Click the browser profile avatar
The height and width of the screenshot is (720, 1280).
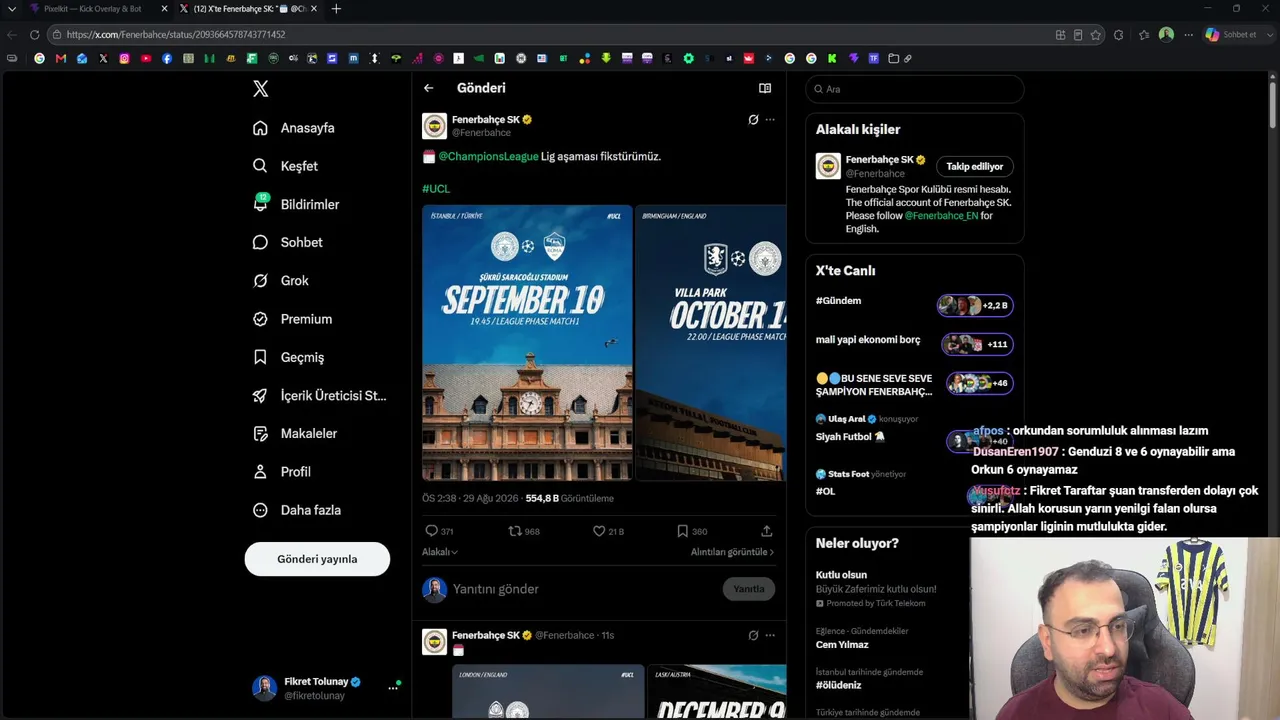coord(1166,35)
